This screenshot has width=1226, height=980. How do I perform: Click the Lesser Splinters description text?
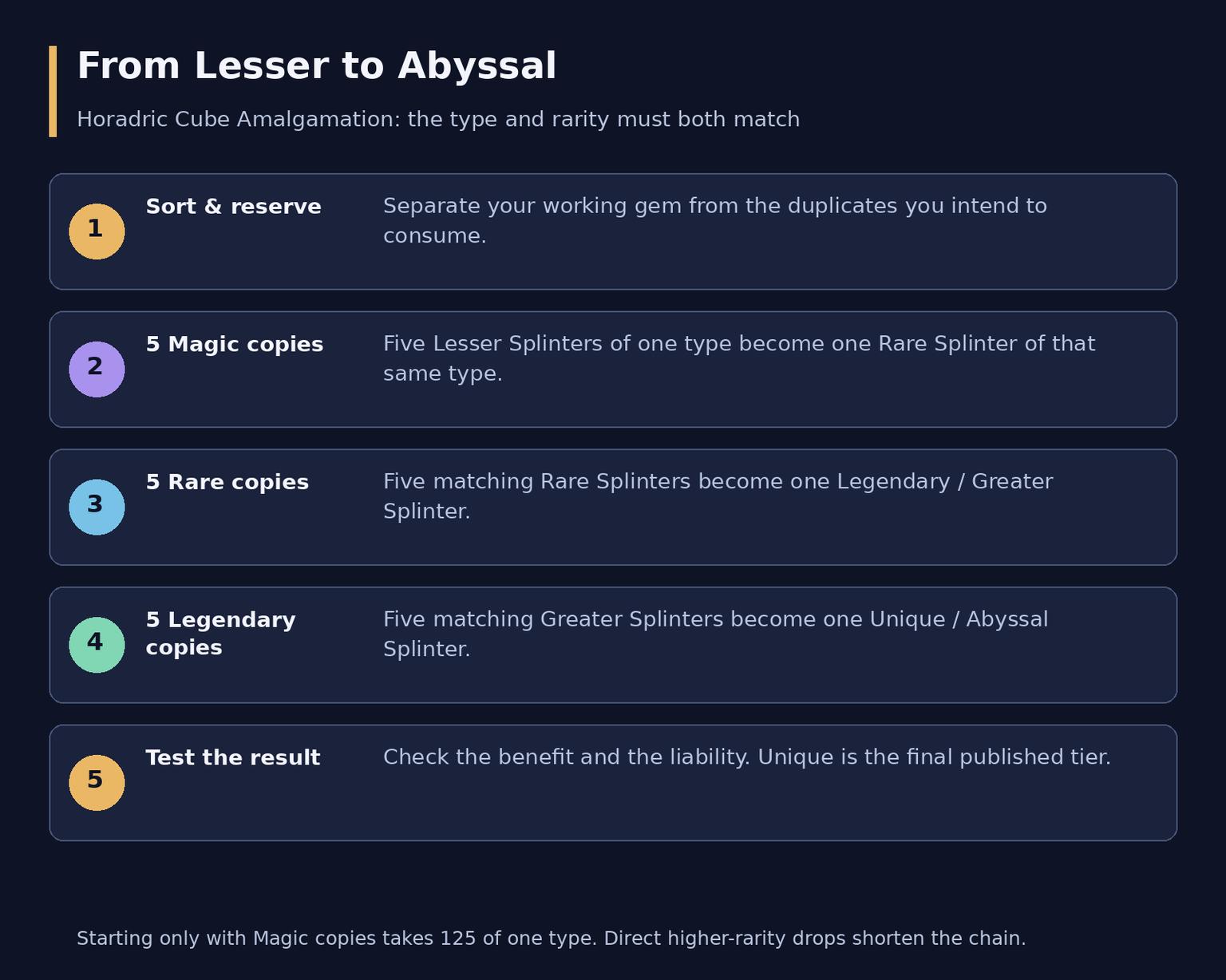pos(738,358)
